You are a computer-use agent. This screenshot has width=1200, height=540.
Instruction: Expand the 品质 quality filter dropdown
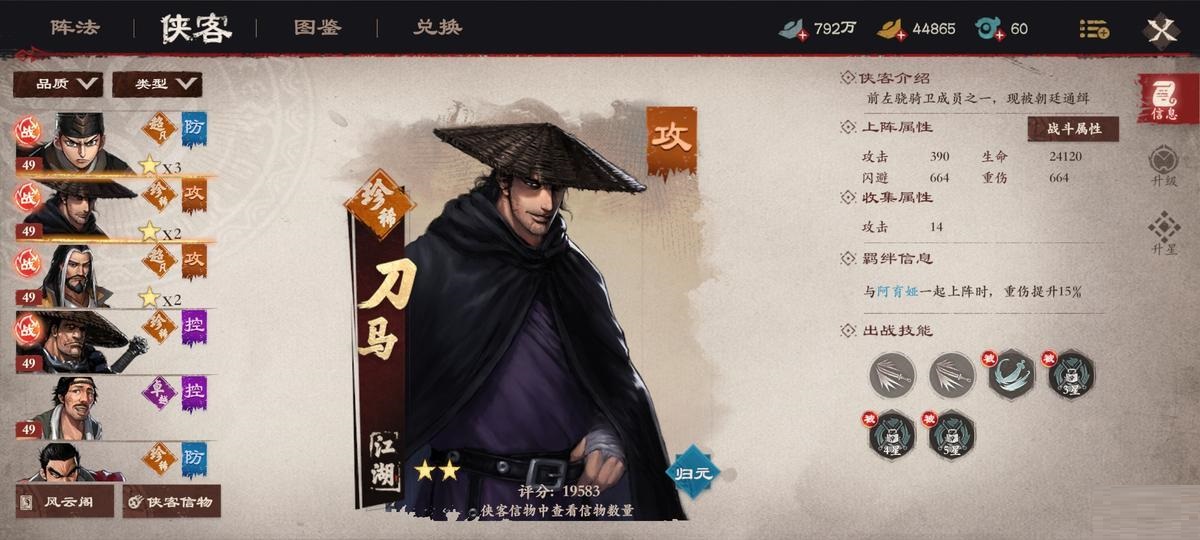(57, 84)
